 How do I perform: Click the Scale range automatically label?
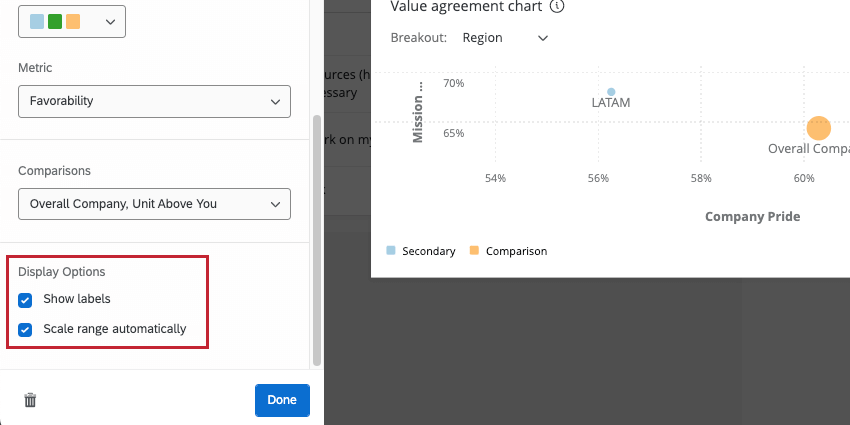114,329
